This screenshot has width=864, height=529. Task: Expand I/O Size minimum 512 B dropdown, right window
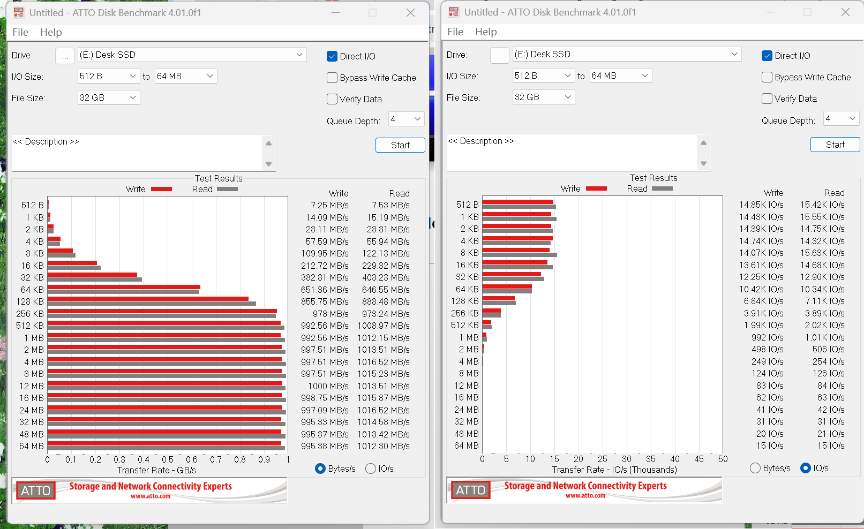pos(543,75)
